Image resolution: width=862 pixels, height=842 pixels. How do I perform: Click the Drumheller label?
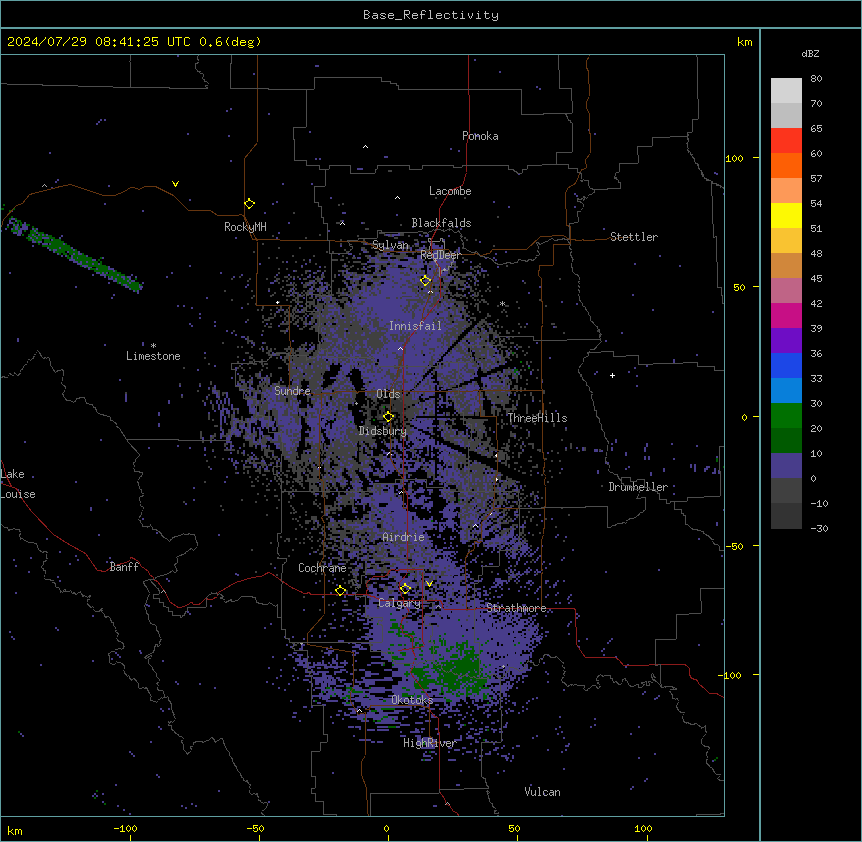pyautogui.click(x=638, y=487)
